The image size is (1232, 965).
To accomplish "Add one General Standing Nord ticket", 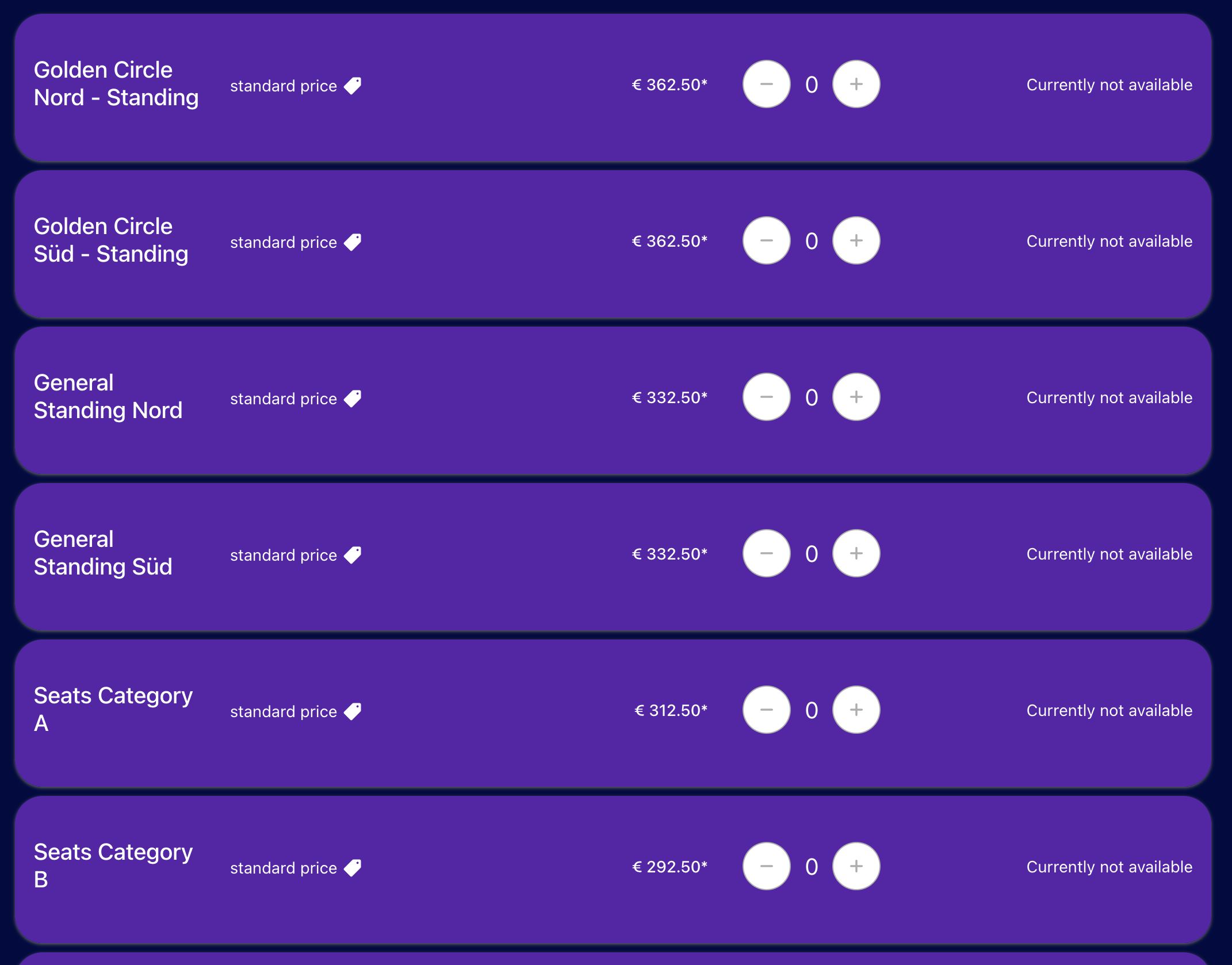I will (856, 397).
